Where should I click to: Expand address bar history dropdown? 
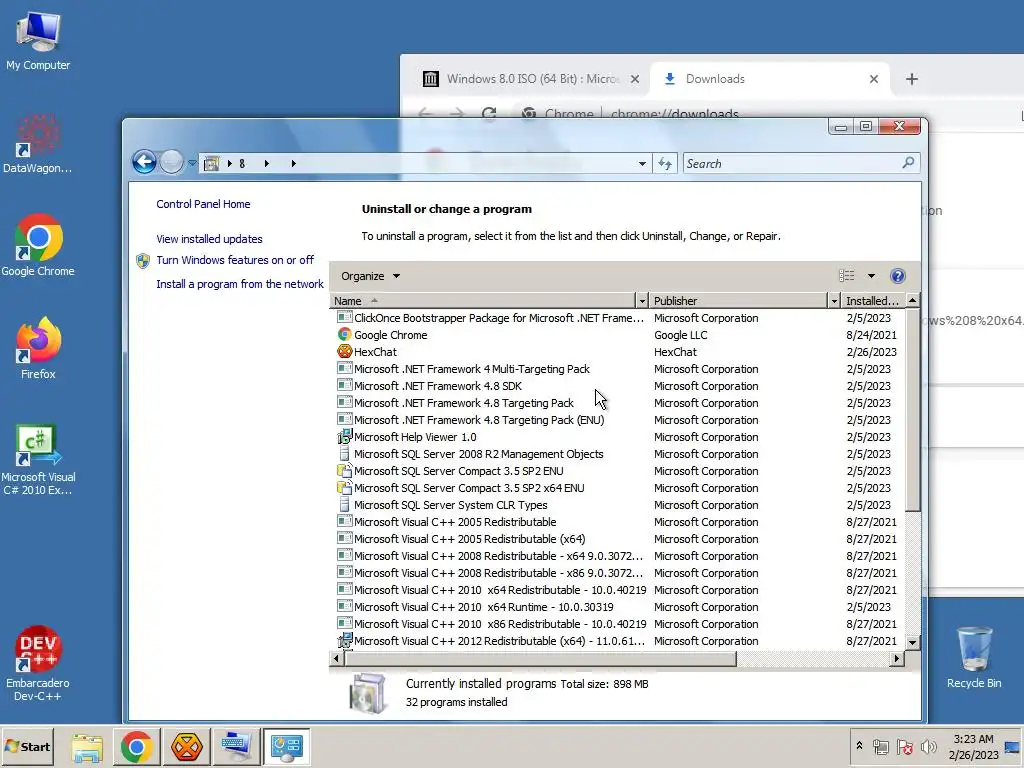642,164
